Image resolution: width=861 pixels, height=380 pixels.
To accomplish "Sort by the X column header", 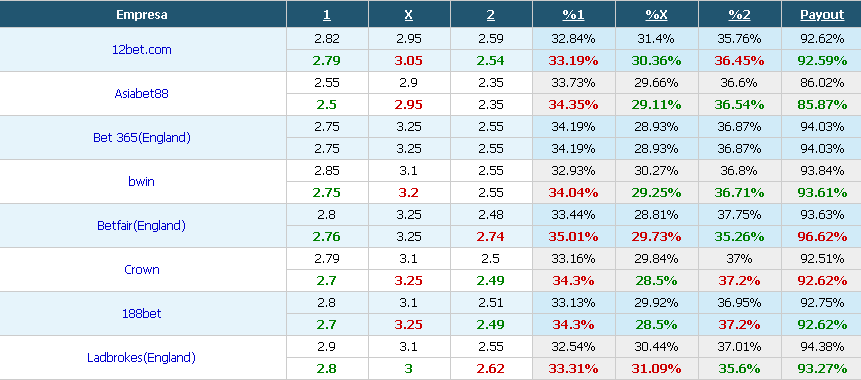I will [x=409, y=15].
